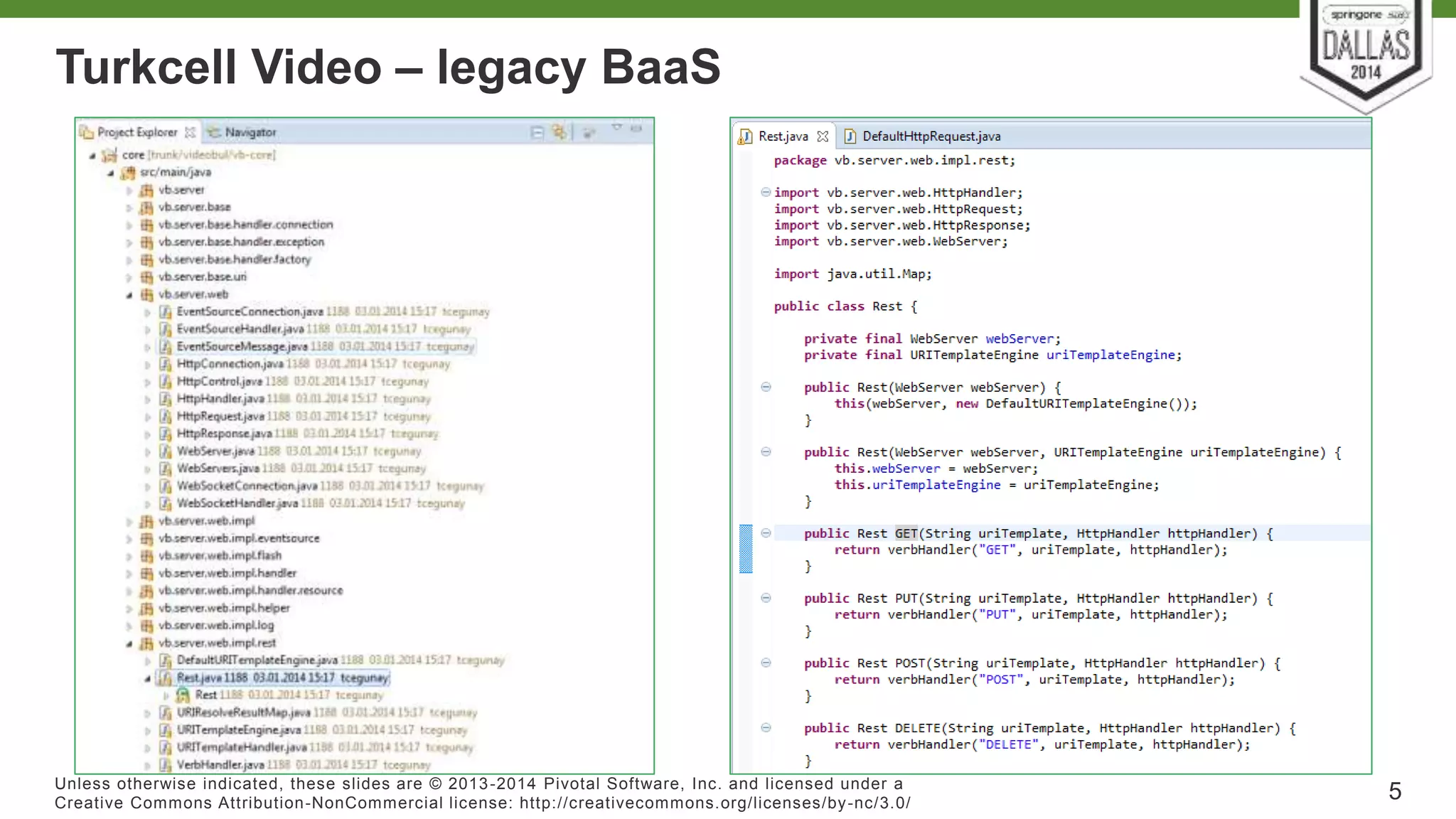Click the EventSourceHandler.java file icon
This screenshot has width=1456, height=819.
point(166,329)
